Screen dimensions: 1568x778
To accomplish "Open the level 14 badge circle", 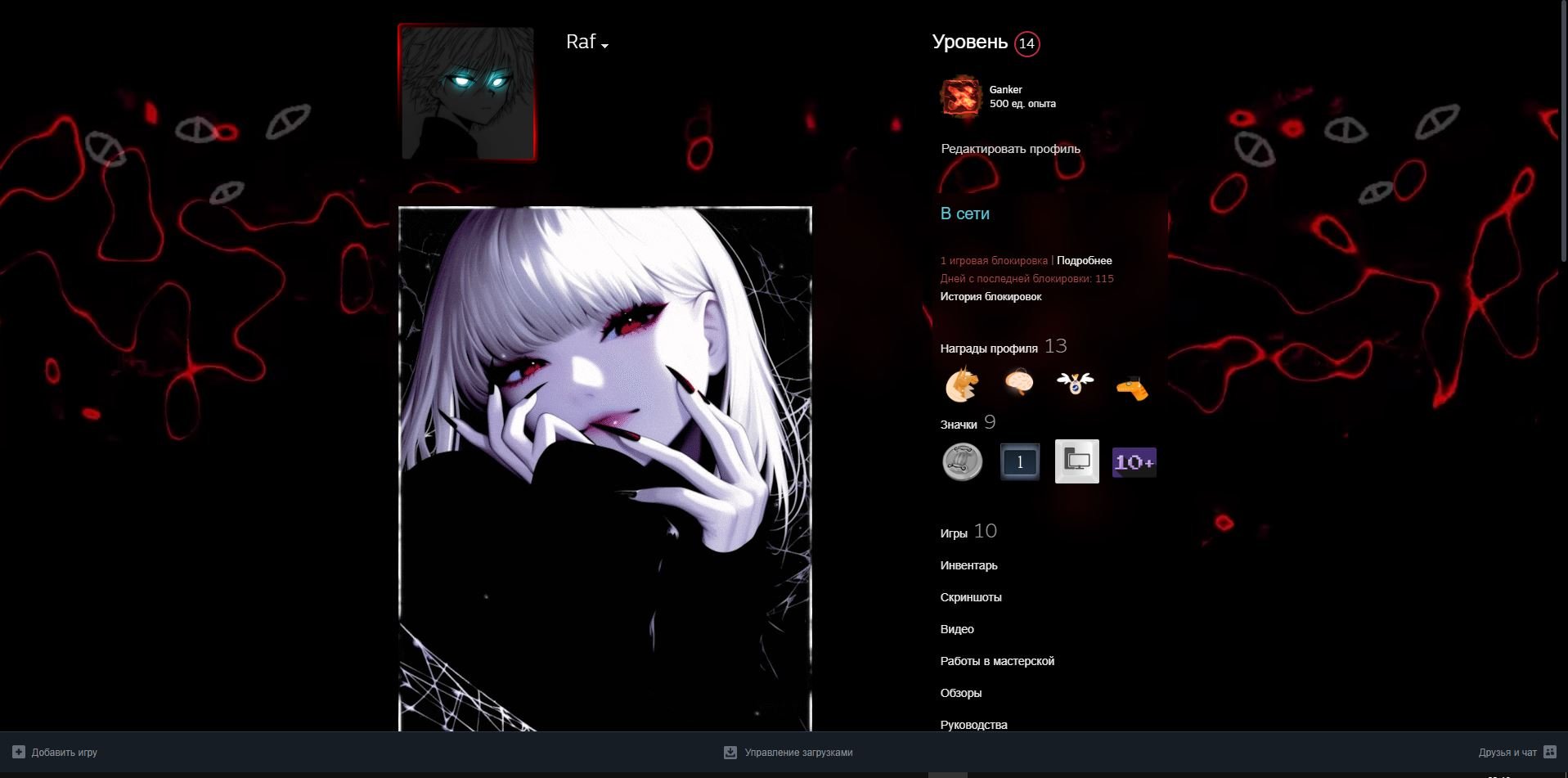I will (1027, 43).
